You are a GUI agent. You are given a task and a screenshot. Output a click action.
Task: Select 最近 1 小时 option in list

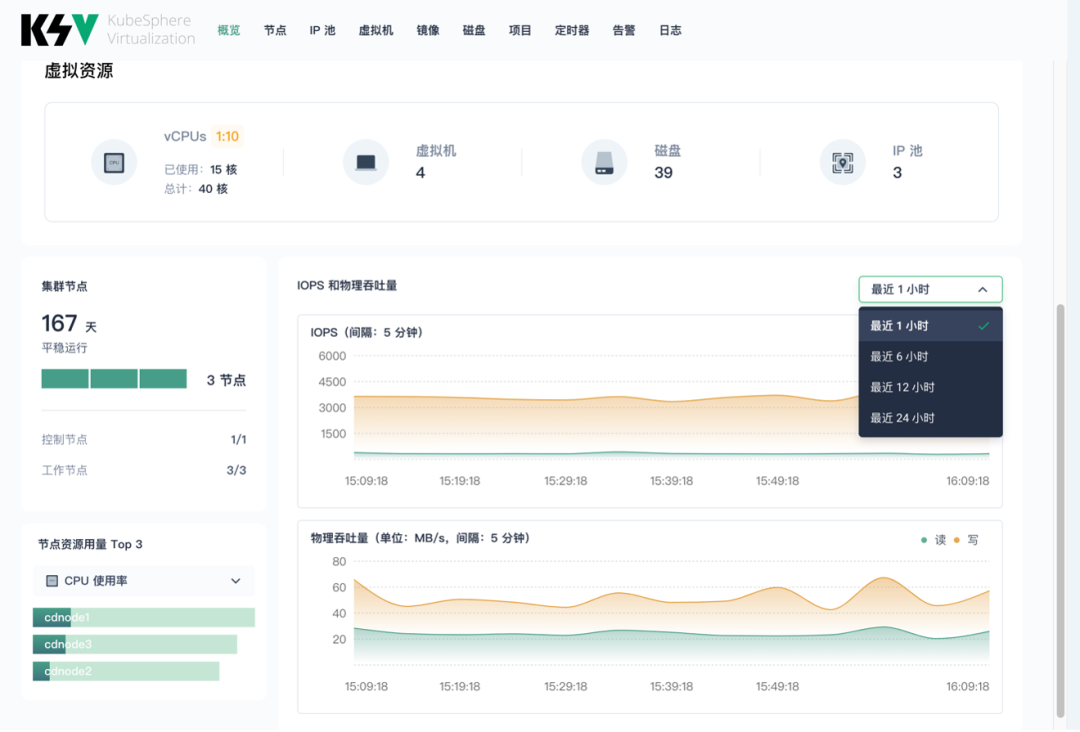pyautogui.click(x=930, y=326)
